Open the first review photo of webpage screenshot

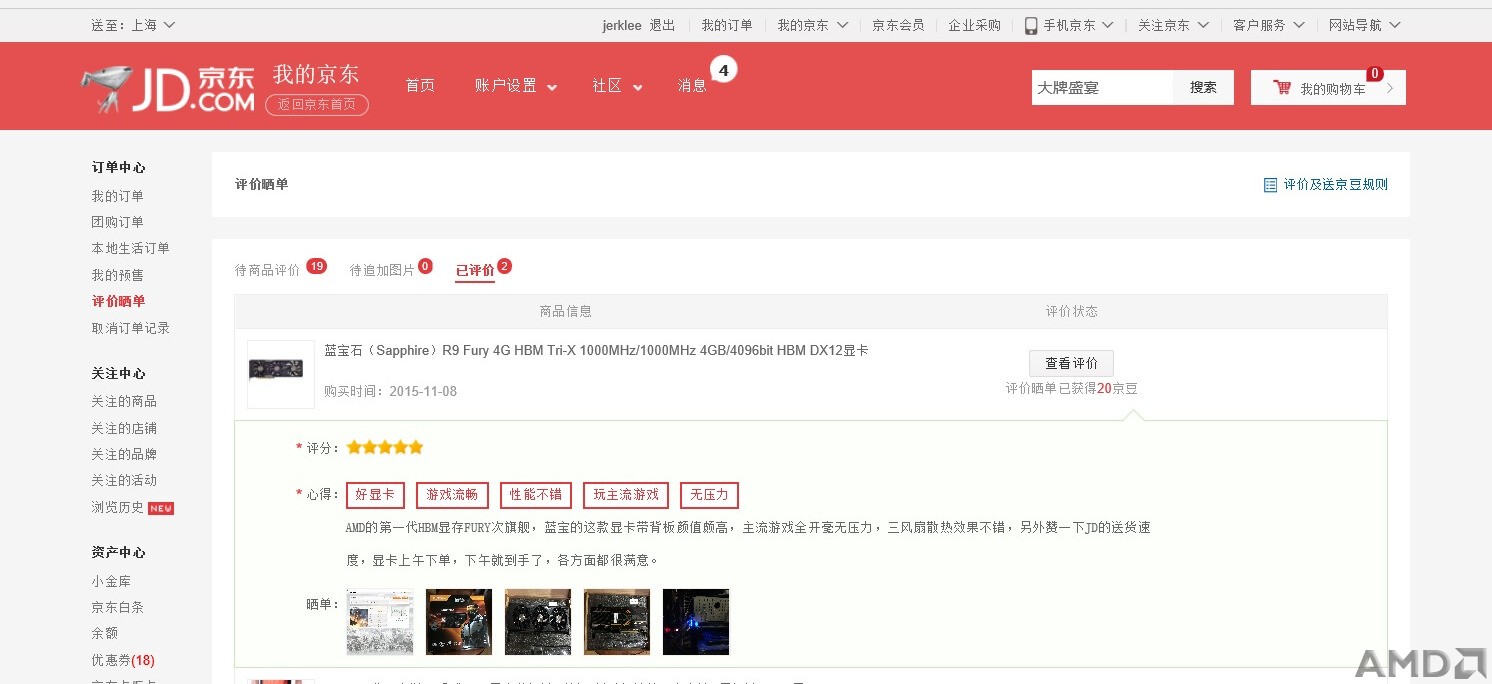tap(380, 622)
